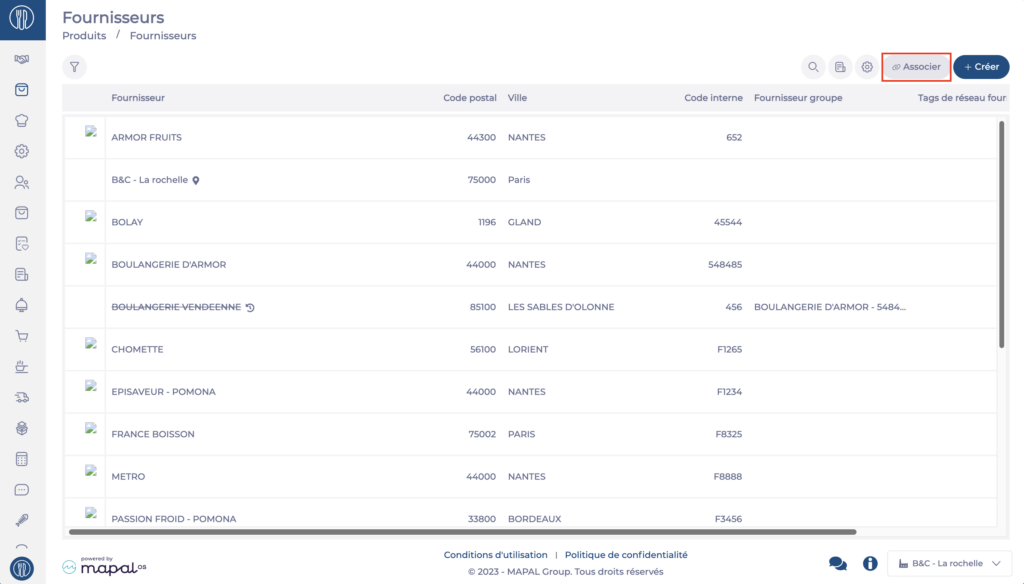Open the shopping cart sidebar icon
This screenshot has height=584, width=1024.
[22, 336]
